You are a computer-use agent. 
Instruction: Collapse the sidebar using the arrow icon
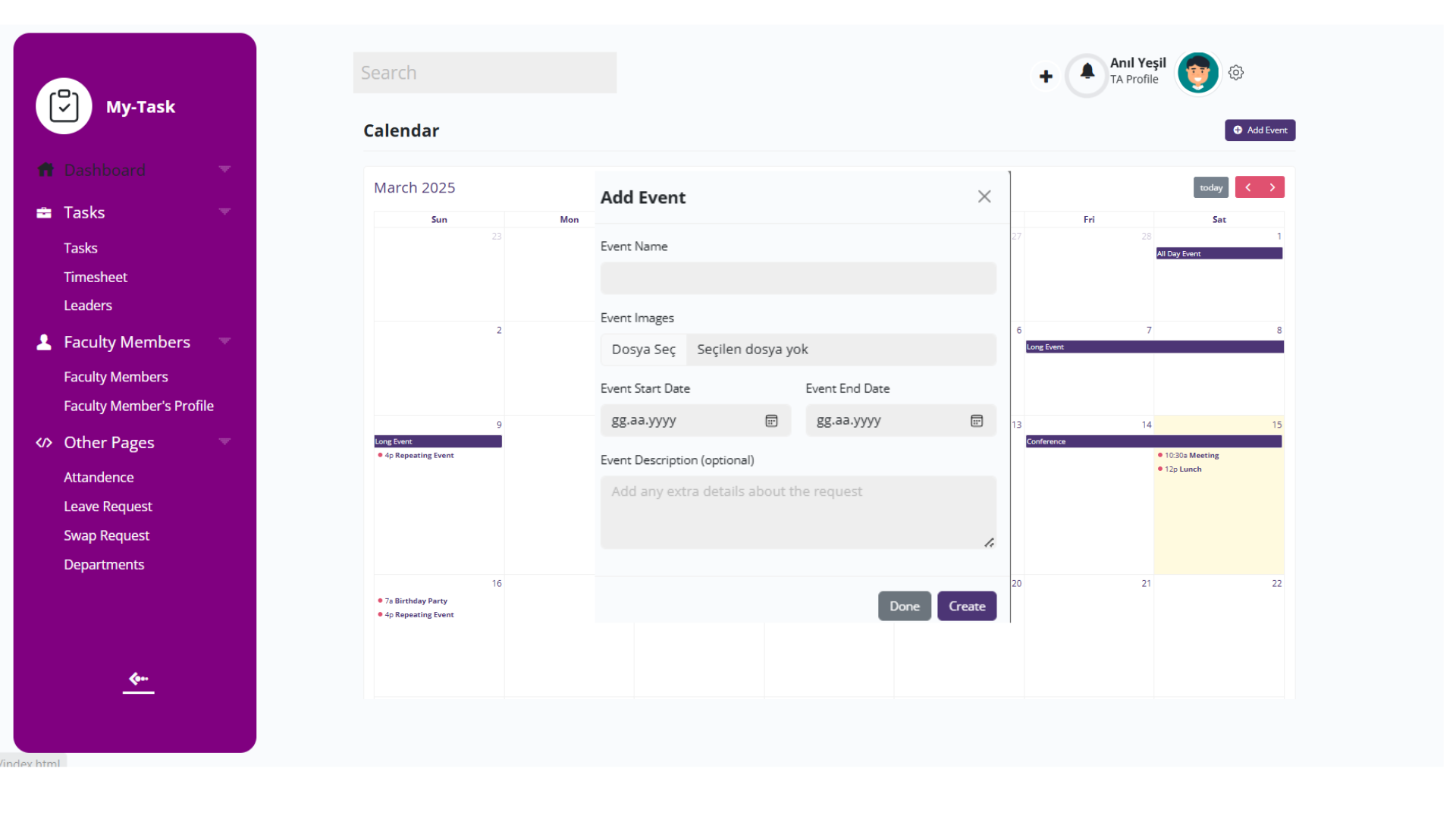tap(138, 679)
